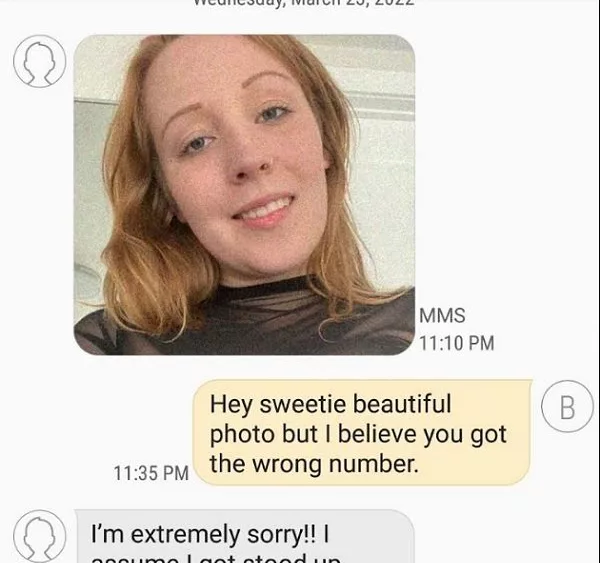Tap the Wednesday, March date header
The width and height of the screenshot is (600, 563).
click(304, 2)
